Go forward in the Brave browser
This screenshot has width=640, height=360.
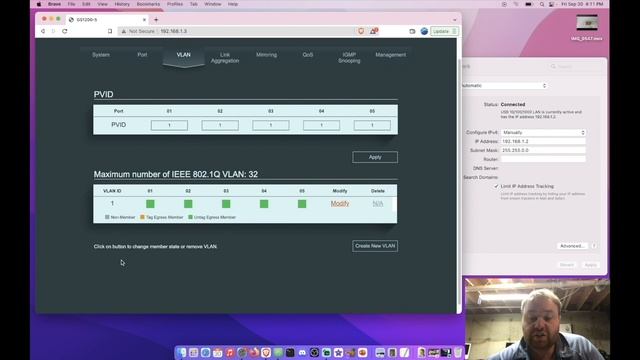point(53,31)
